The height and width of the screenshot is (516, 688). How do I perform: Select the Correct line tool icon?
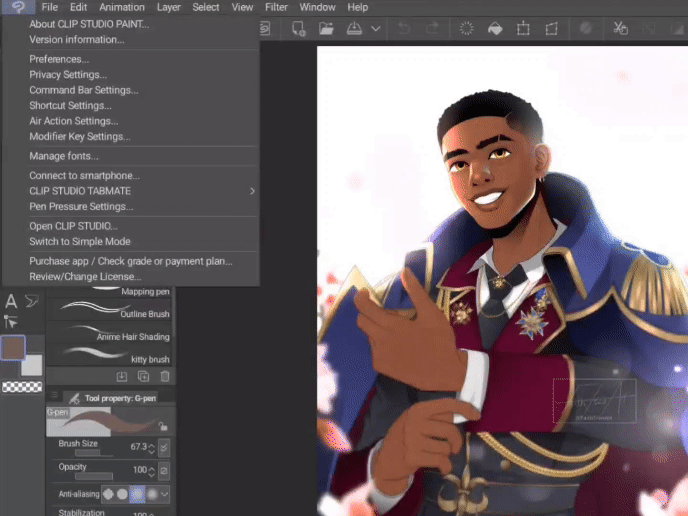click(11, 322)
